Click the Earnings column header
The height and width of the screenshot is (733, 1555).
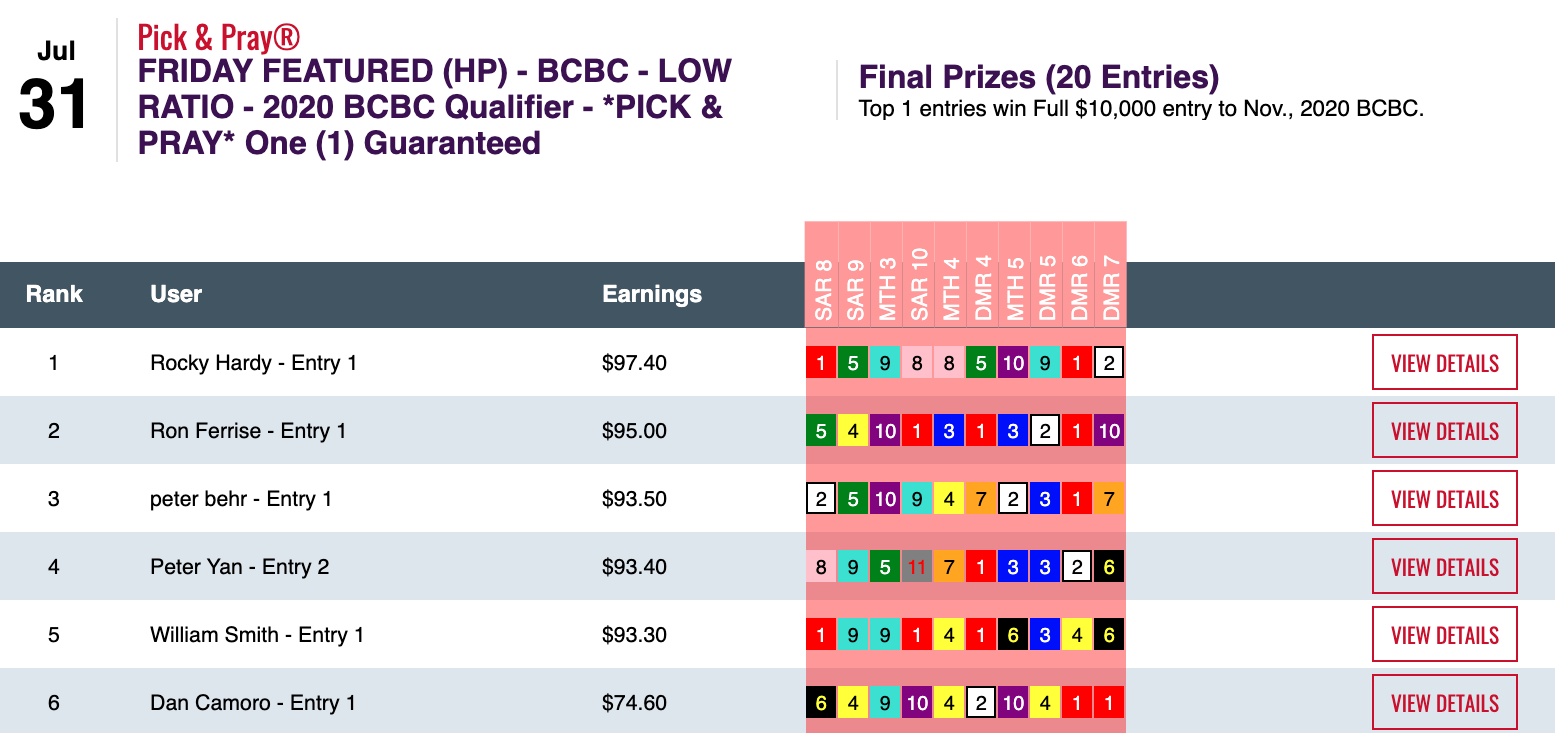652,294
